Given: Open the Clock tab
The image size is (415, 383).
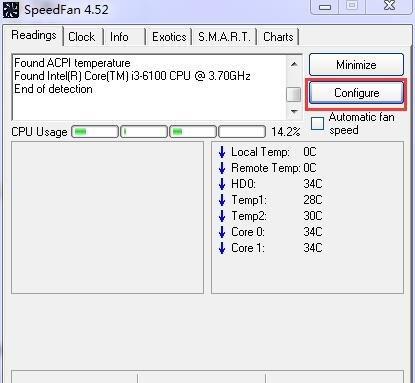Looking at the screenshot, I should click(82, 37).
